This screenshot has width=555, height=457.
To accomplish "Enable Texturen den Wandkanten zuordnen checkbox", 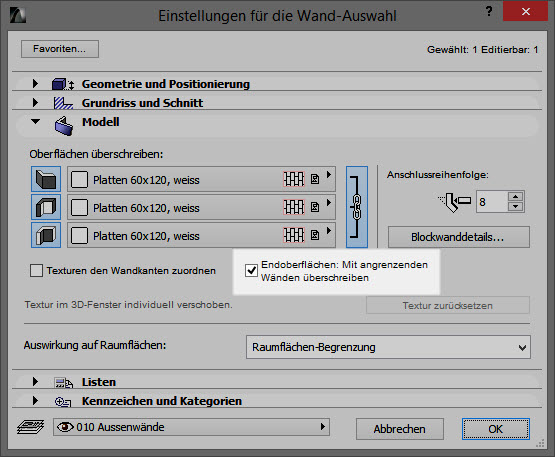I will click(36, 270).
